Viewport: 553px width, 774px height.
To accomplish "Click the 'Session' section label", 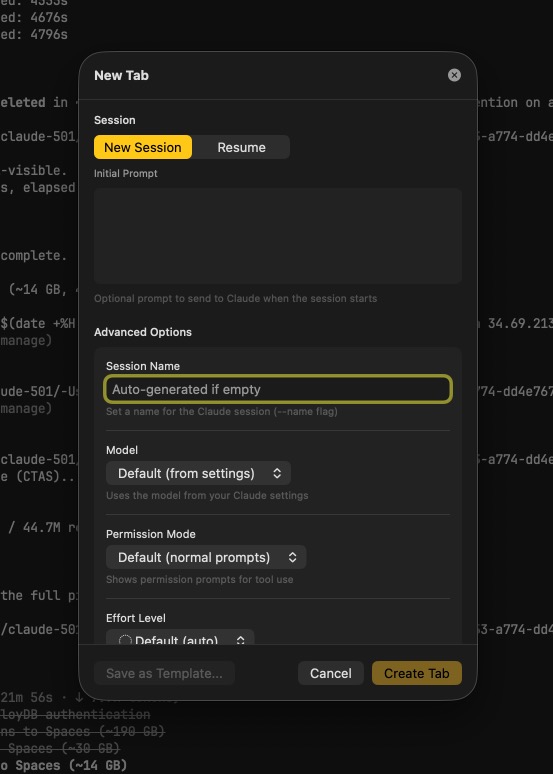I will 115,120.
